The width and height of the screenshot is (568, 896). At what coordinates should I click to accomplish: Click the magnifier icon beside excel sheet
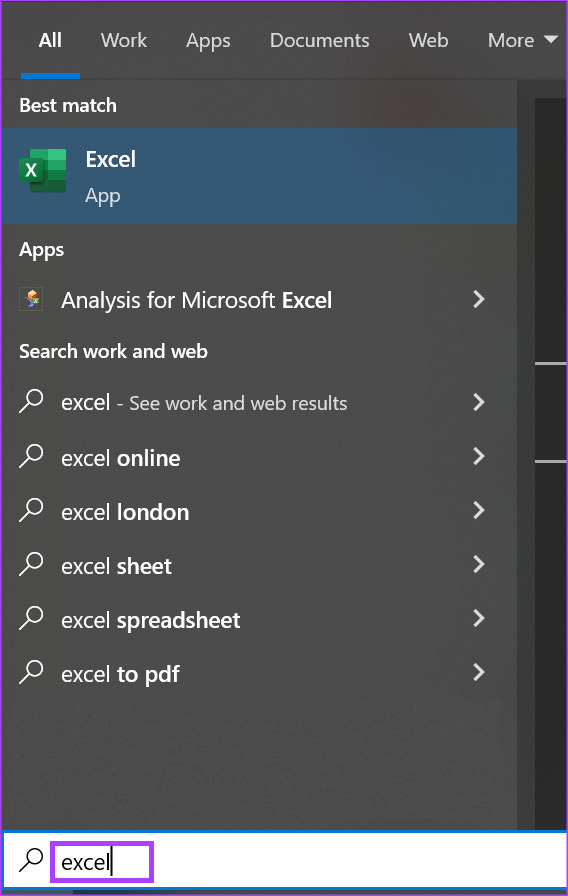click(31, 565)
